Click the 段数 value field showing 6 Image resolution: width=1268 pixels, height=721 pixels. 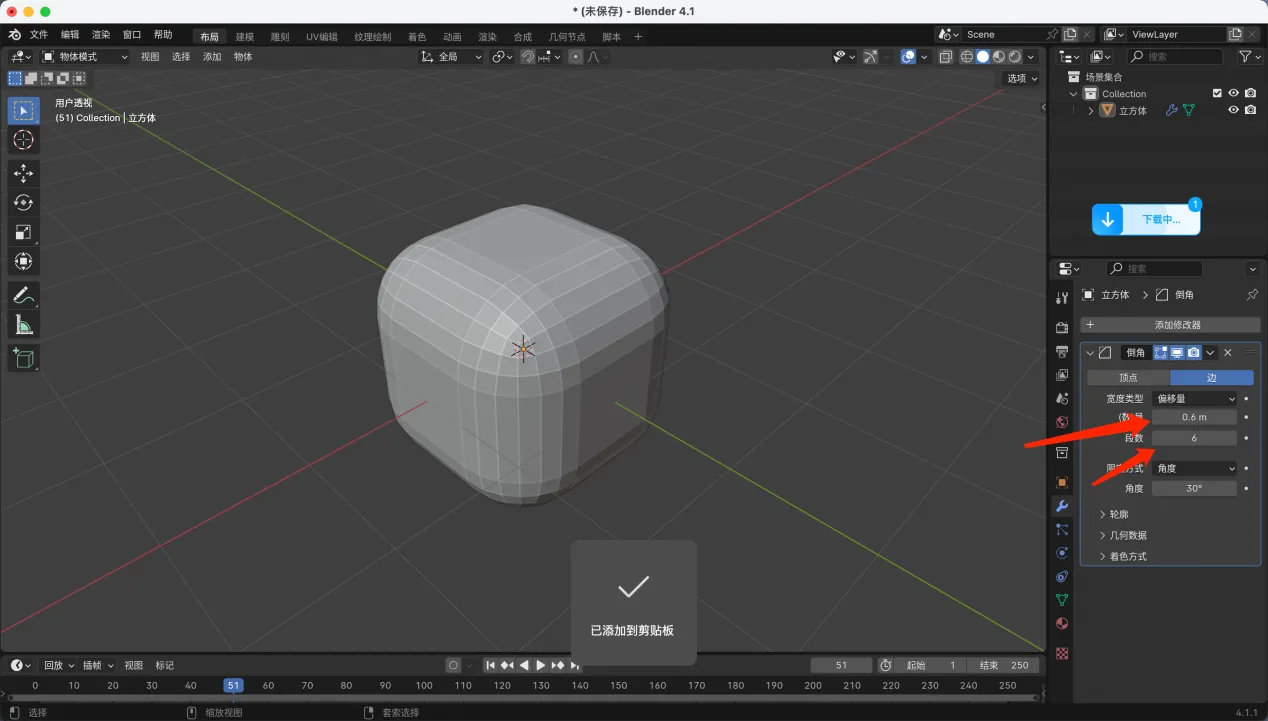pyautogui.click(x=1194, y=438)
